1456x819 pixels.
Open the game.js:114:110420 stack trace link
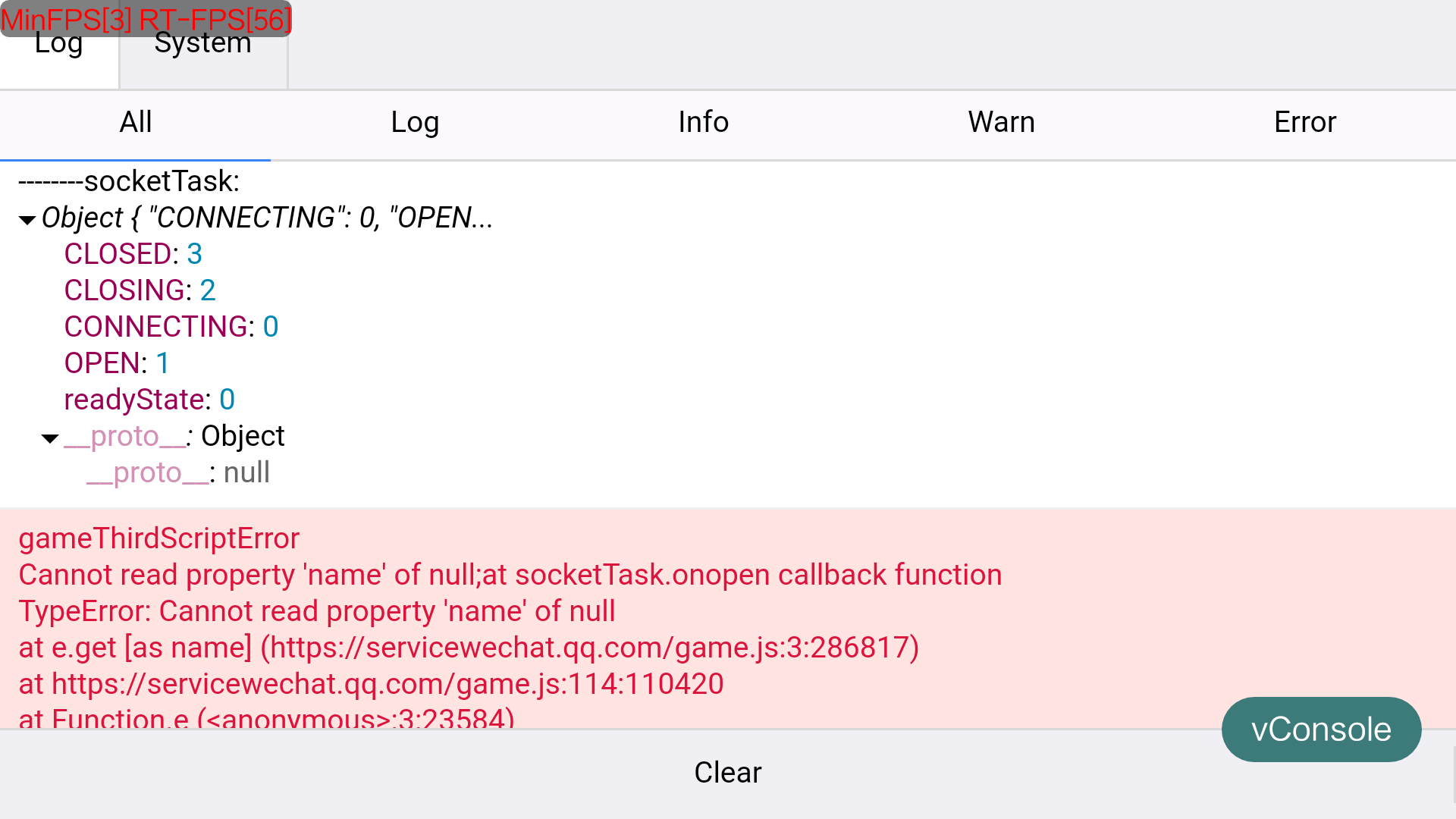pos(387,684)
